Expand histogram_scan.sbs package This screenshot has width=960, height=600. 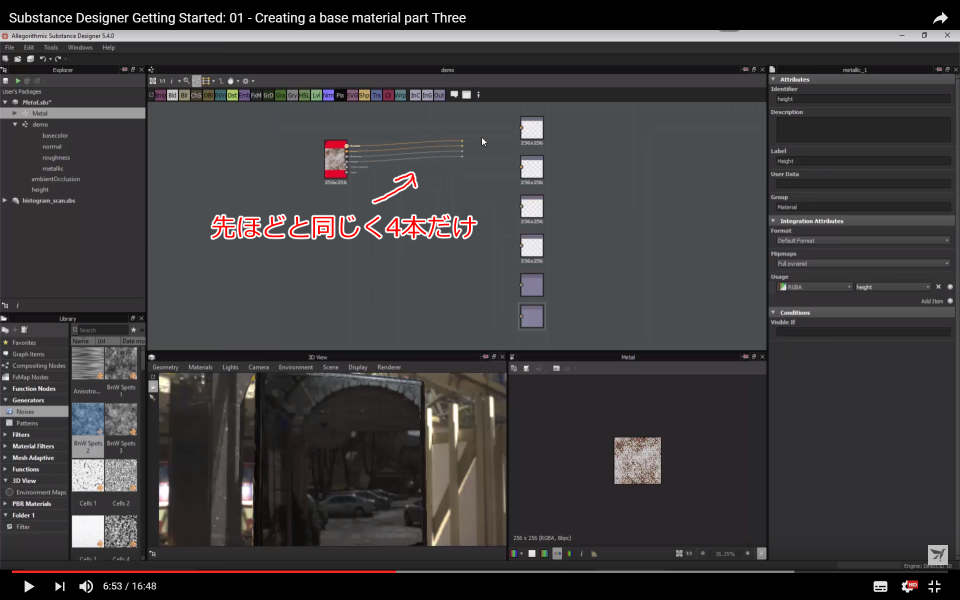6,200
